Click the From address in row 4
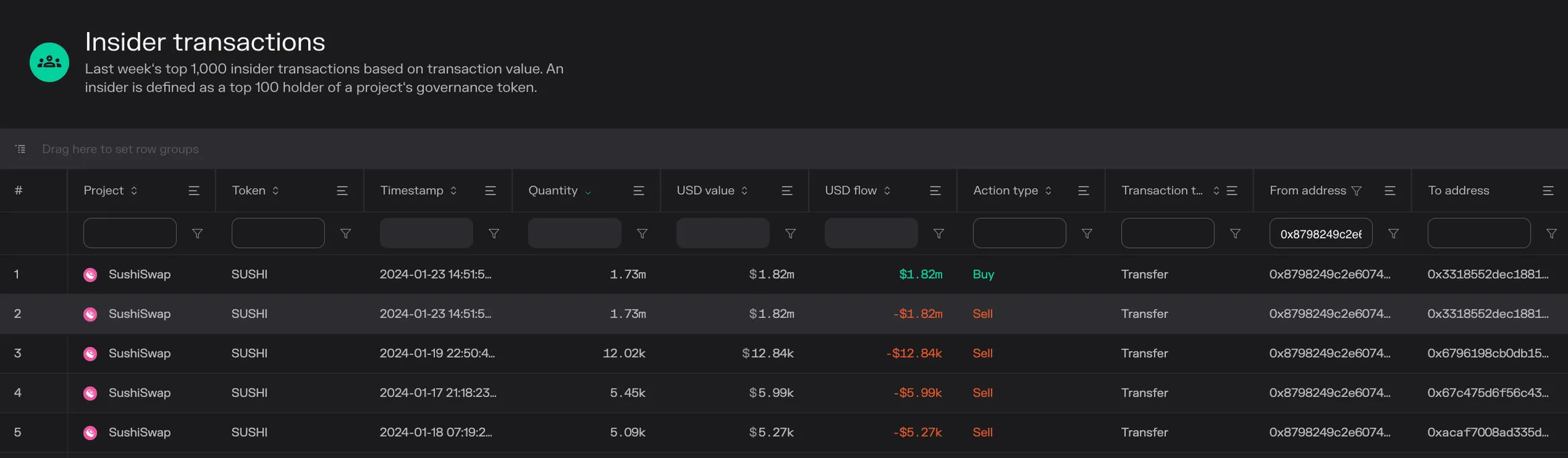 [1329, 393]
